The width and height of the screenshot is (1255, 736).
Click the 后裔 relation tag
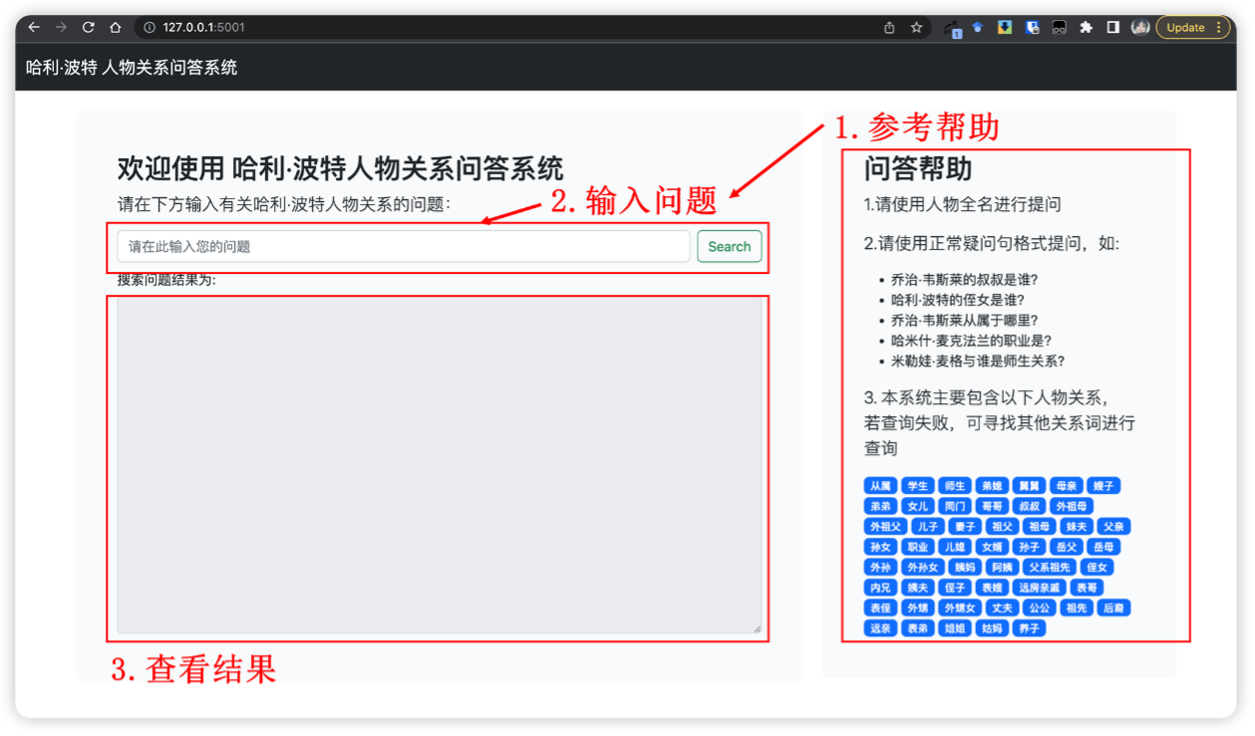[x=1114, y=608]
